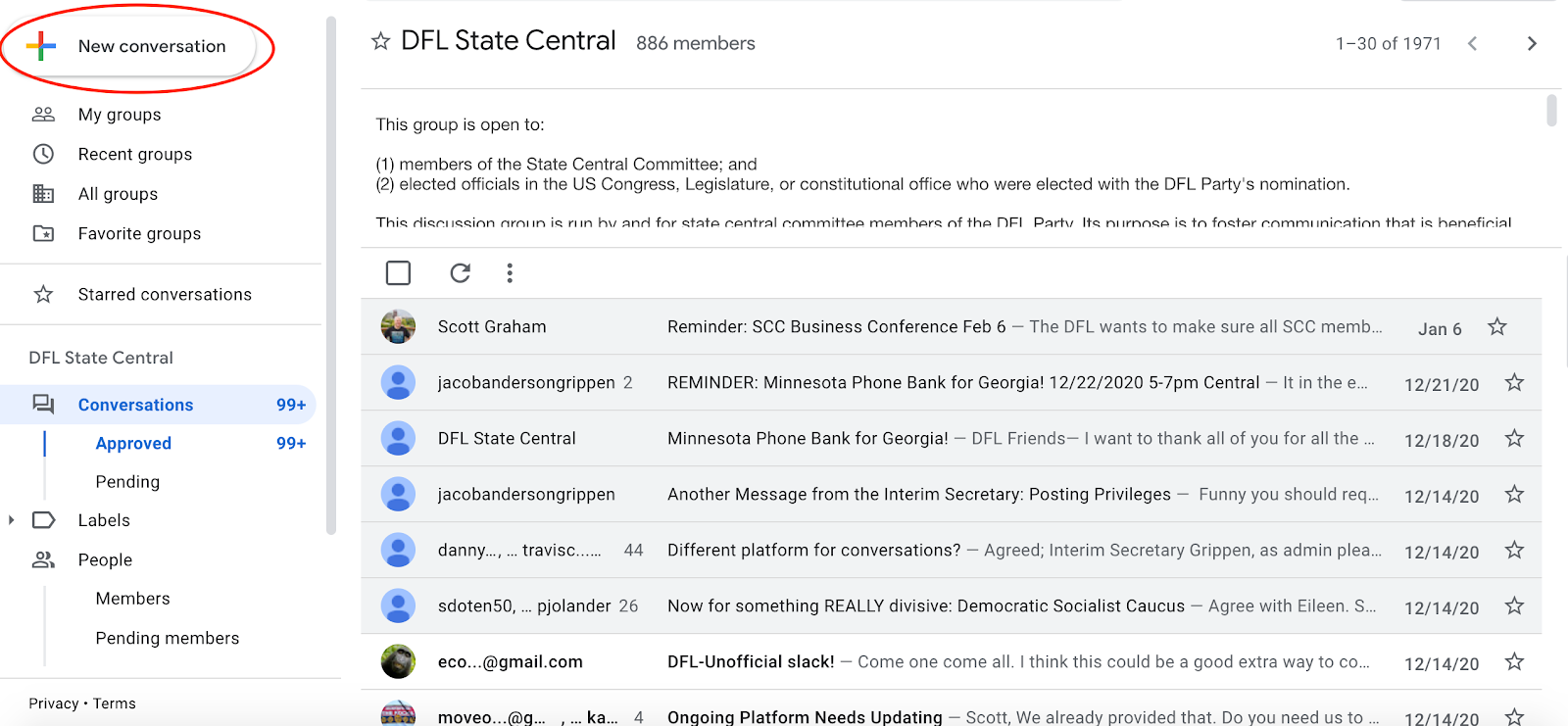Click the DFL State Central sender avatar
This screenshot has width=1568, height=726.
(398, 438)
